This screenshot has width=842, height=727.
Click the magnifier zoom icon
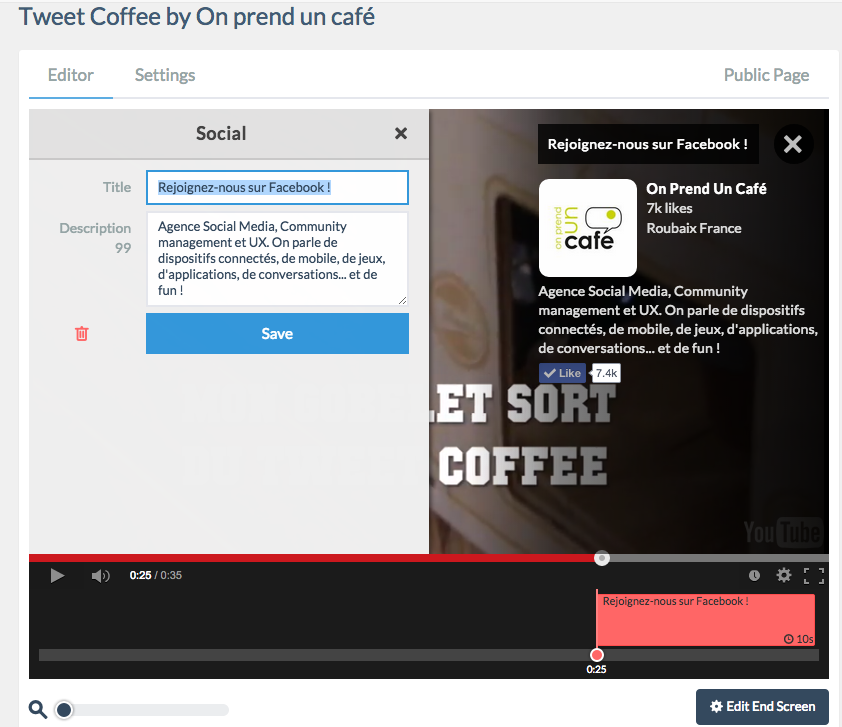coord(38,709)
